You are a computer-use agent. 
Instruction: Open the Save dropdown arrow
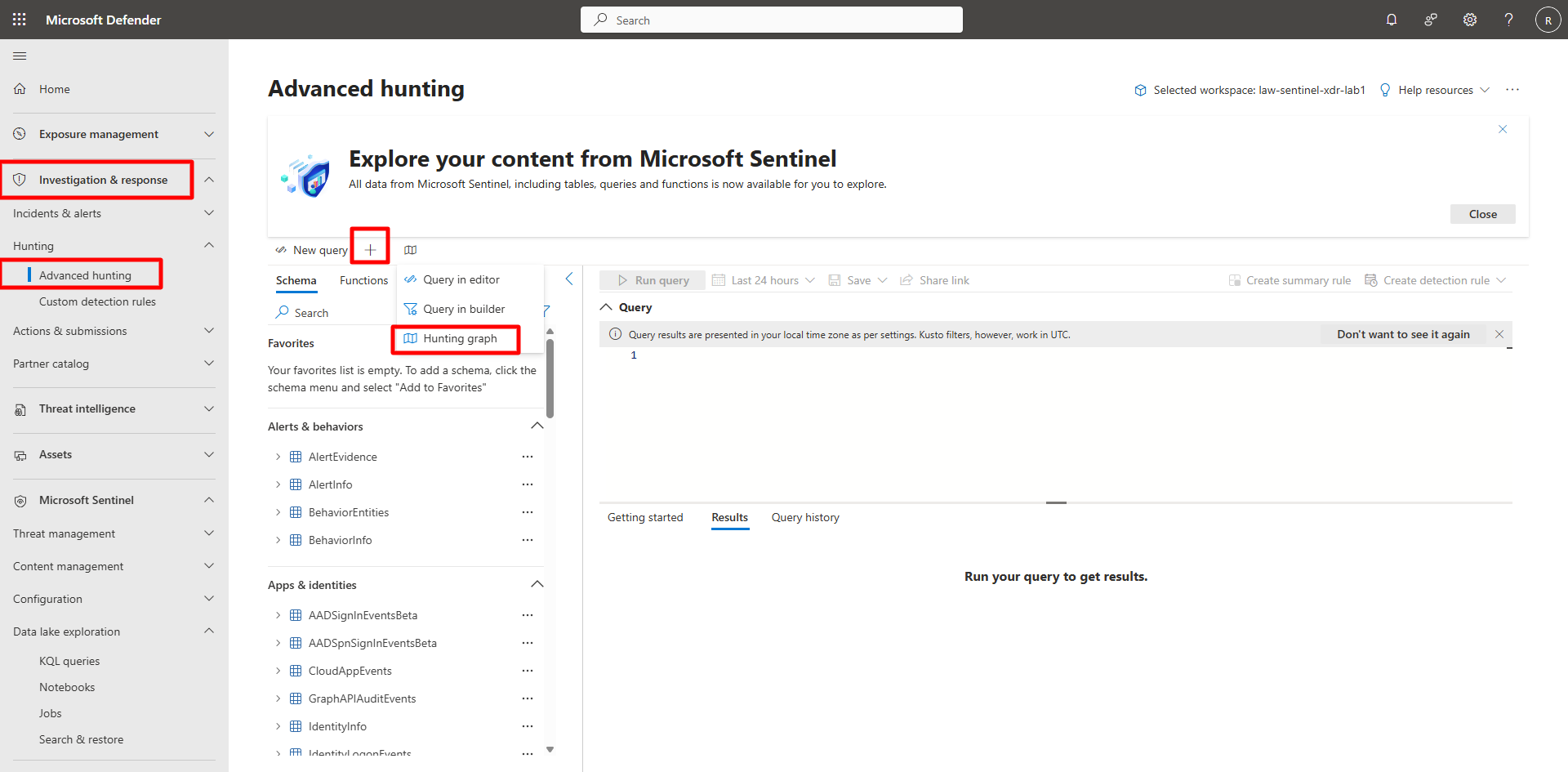882,280
